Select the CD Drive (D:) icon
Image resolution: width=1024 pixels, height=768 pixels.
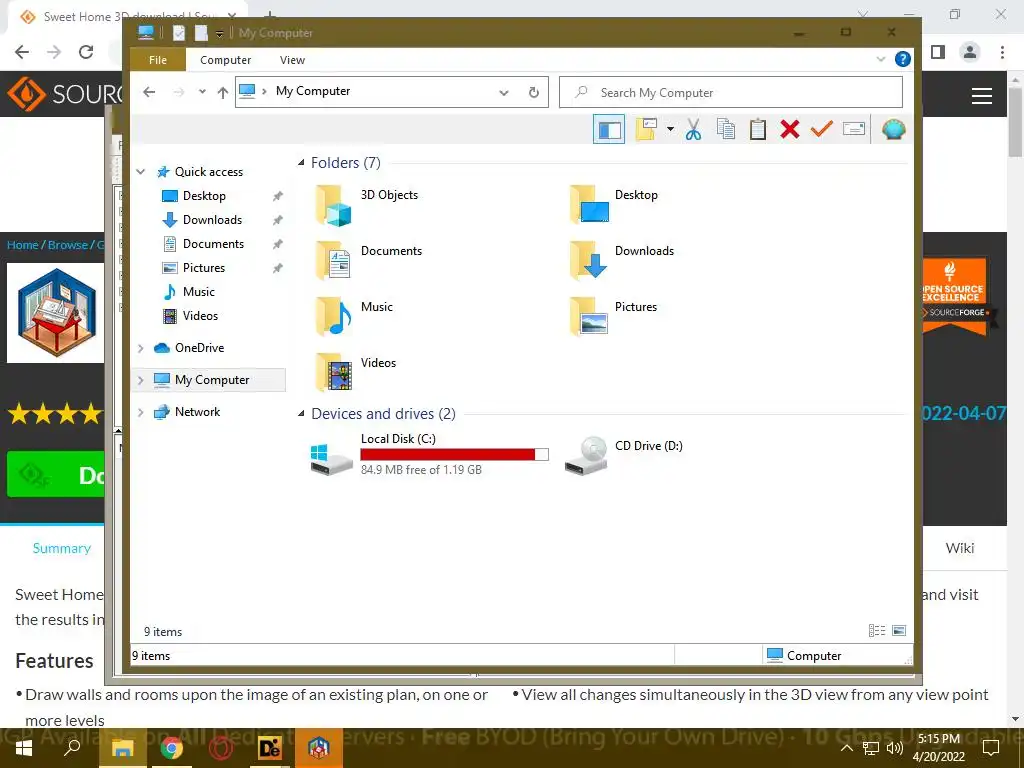click(x=585, y=456)
